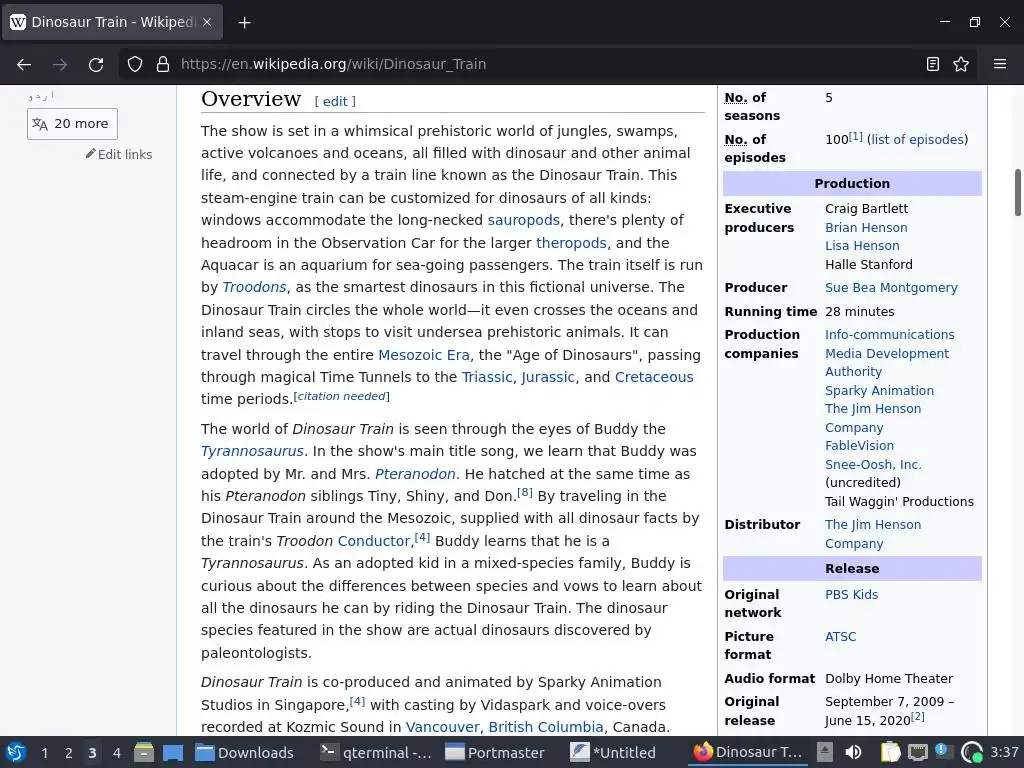Bookmark this page with the star
The height and width of the screenshot is (768, 1024).
click(x=961, y=64)
